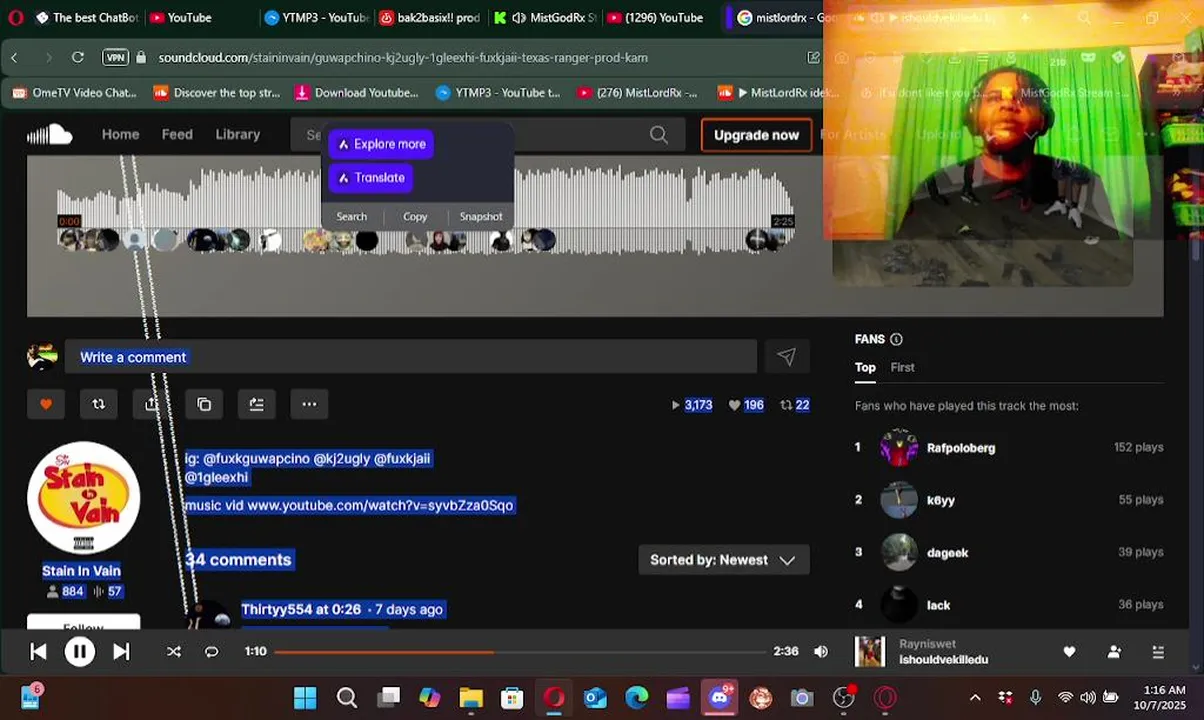
Task: Open the Feed tab
Action: [177, 134]
